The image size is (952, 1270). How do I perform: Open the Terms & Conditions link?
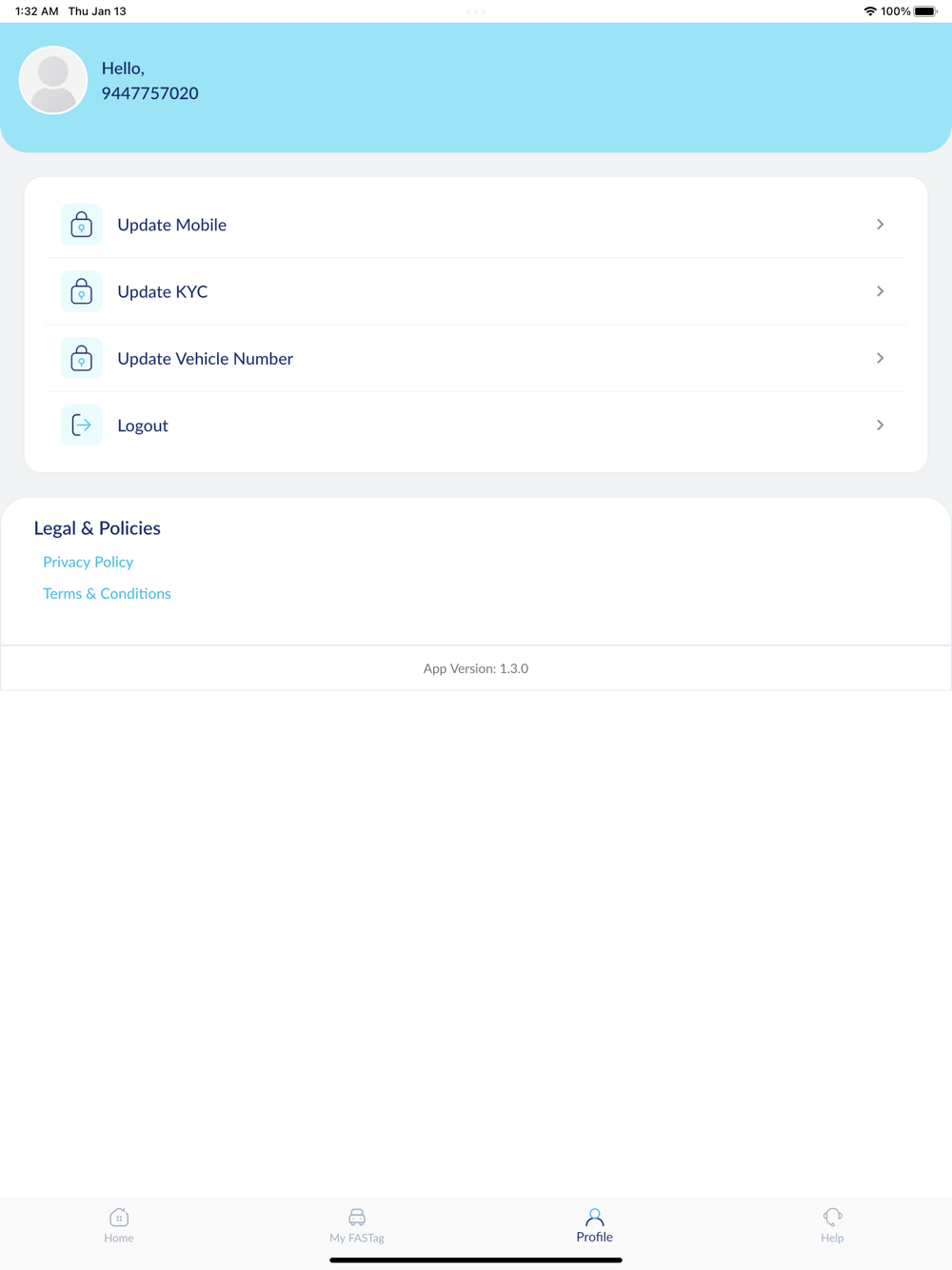click(107, 593)
